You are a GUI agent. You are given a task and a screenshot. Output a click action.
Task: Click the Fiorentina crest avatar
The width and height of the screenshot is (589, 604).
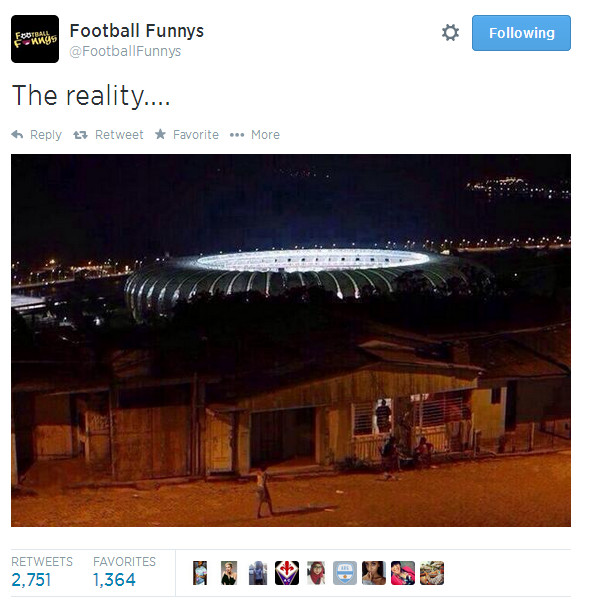287,573
